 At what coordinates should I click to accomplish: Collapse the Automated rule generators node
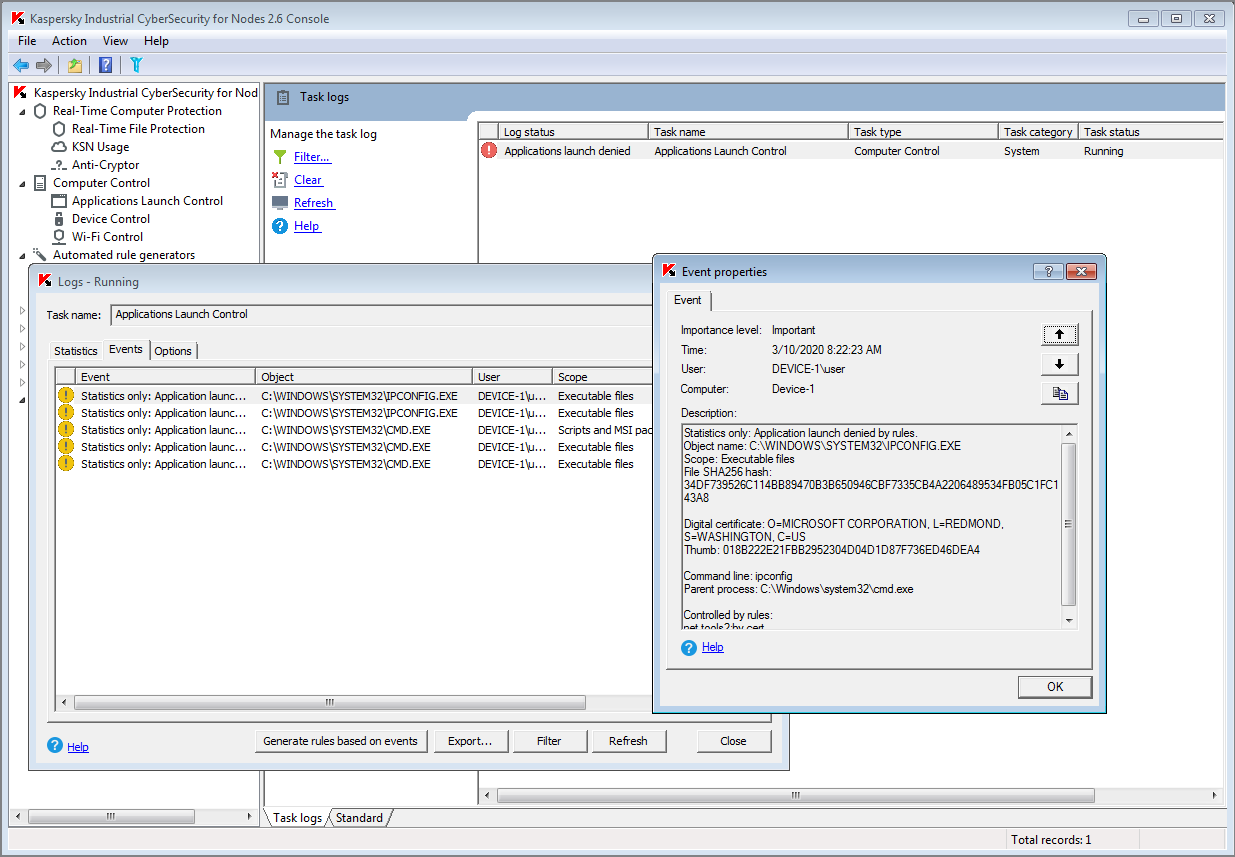click(x=23, y=255)
